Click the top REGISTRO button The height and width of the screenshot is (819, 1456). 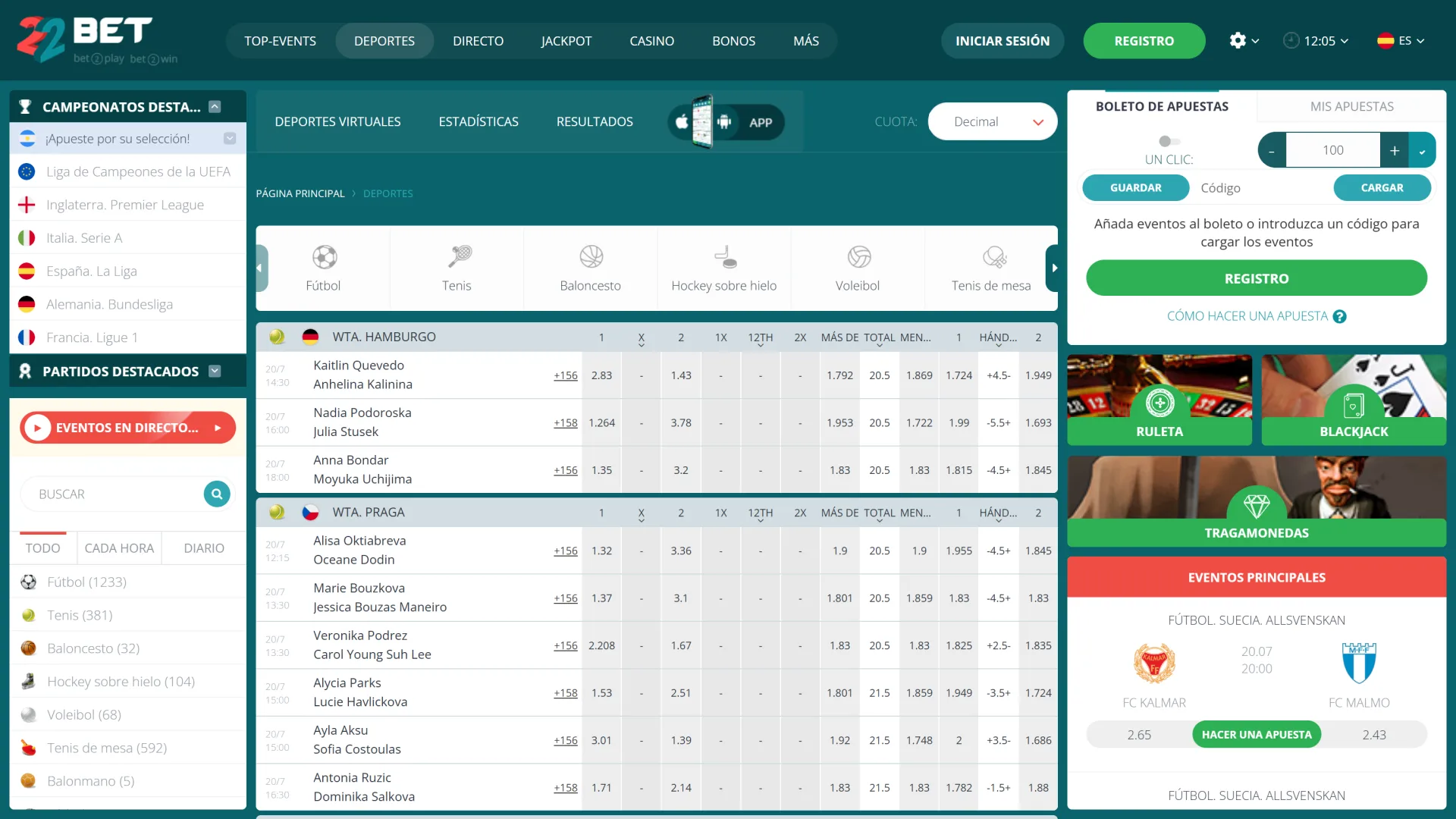[x=1144, y=41]
